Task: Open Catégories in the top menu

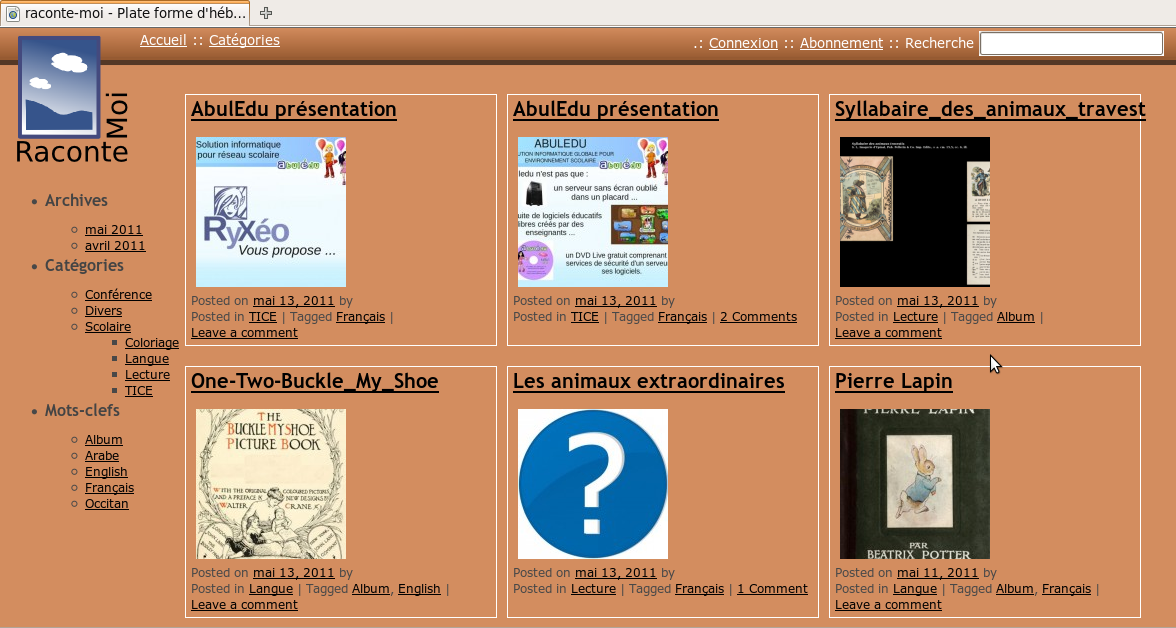Action: pyautogui.click(x=244, y=41)
